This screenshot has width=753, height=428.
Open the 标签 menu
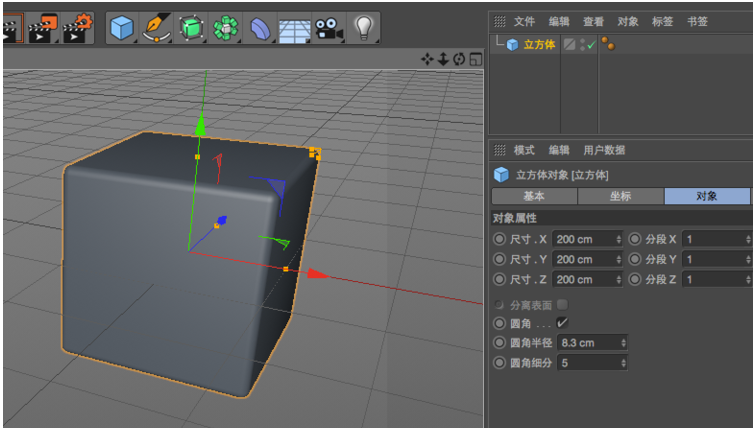662,21
